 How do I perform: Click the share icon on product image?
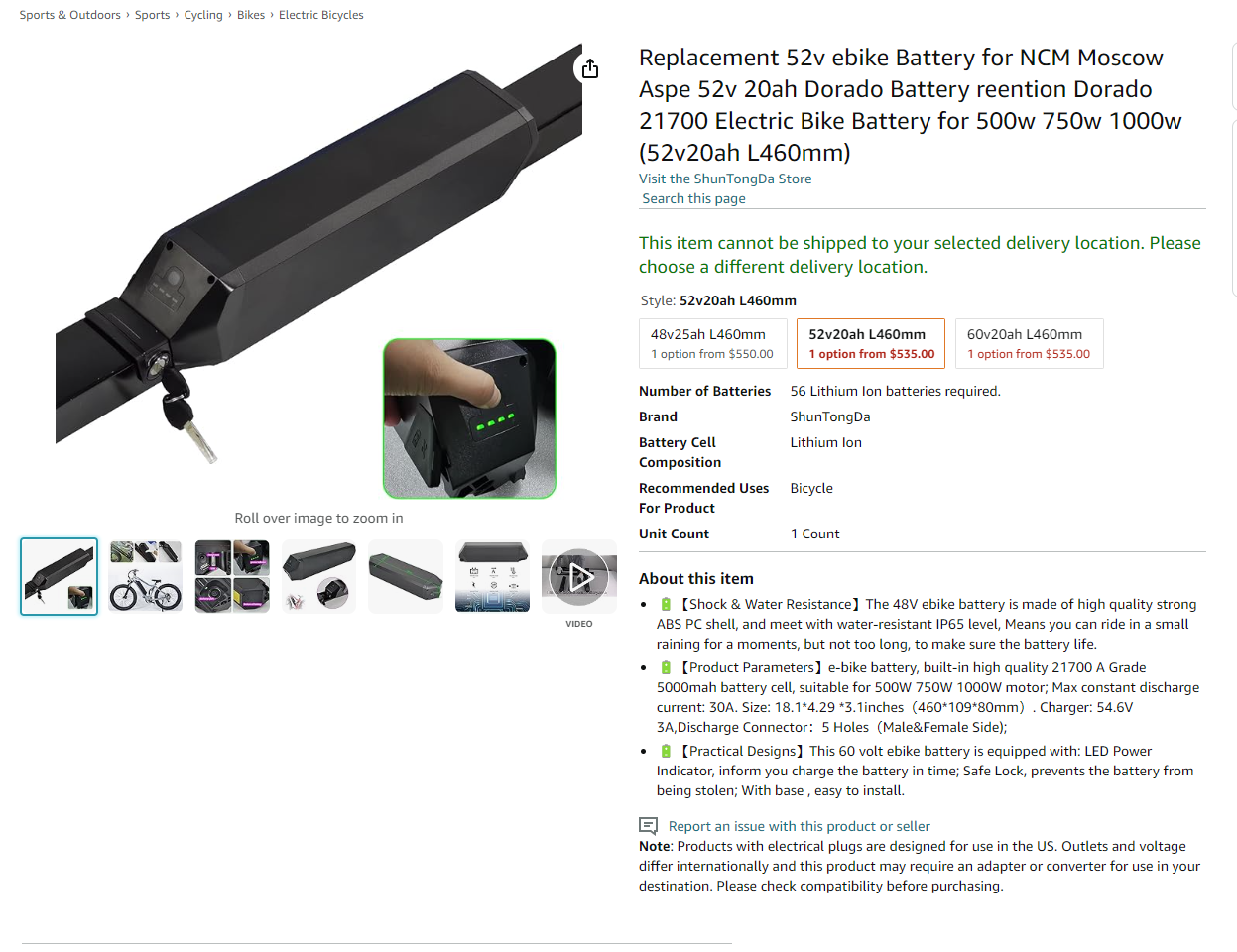pos(590,68)
